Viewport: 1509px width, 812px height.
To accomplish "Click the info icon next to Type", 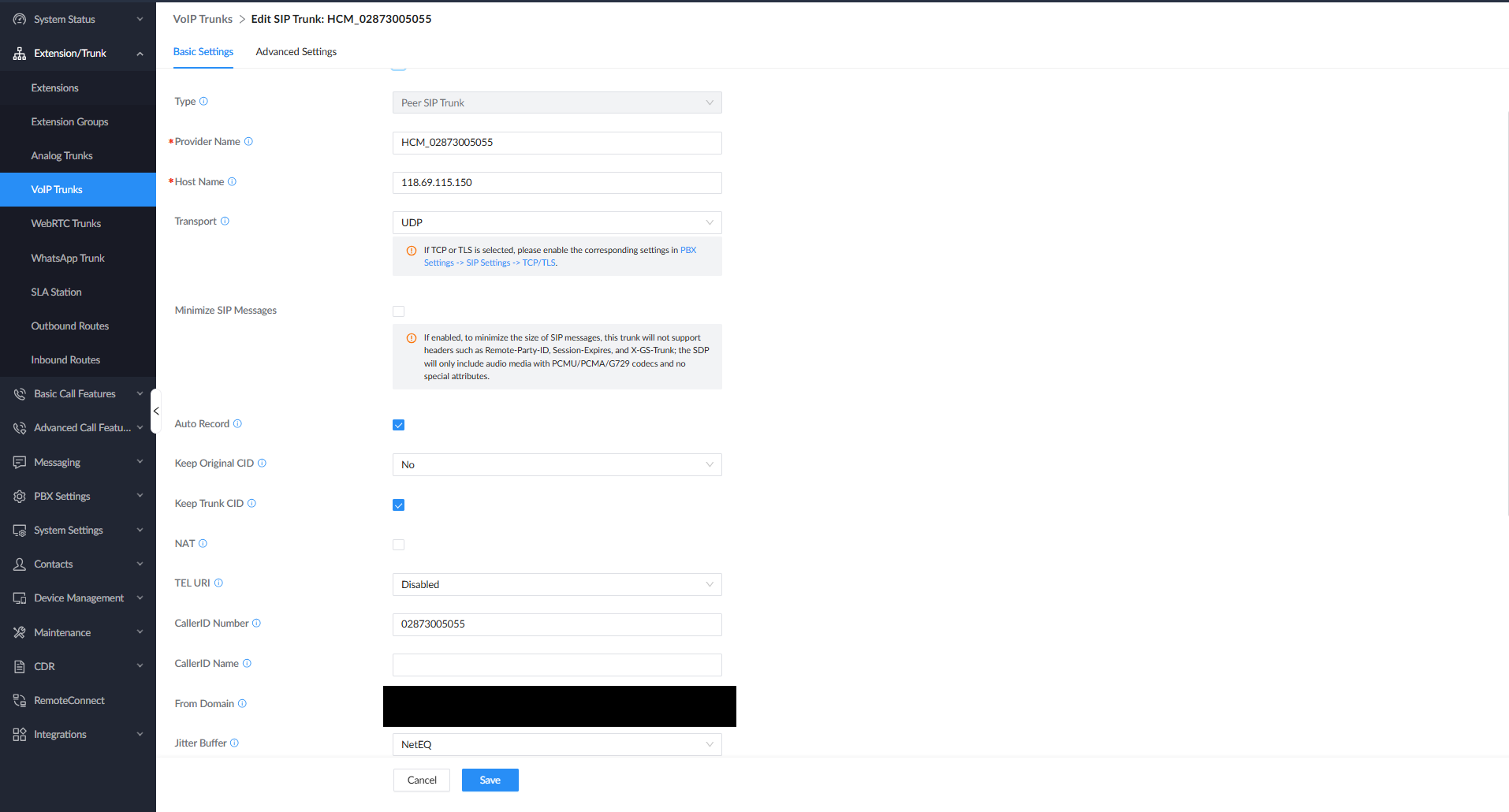I will pyautogui.click(x=203, y=101).
